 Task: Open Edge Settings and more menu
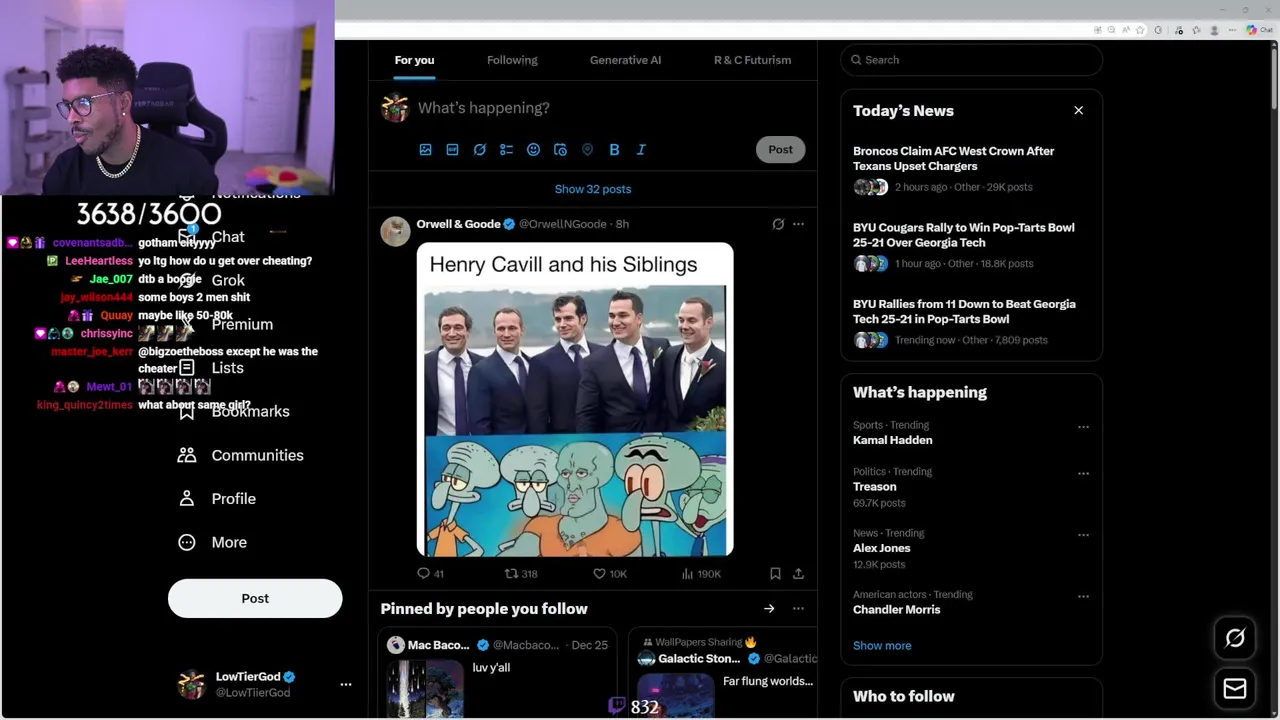tap(1232, 30)
